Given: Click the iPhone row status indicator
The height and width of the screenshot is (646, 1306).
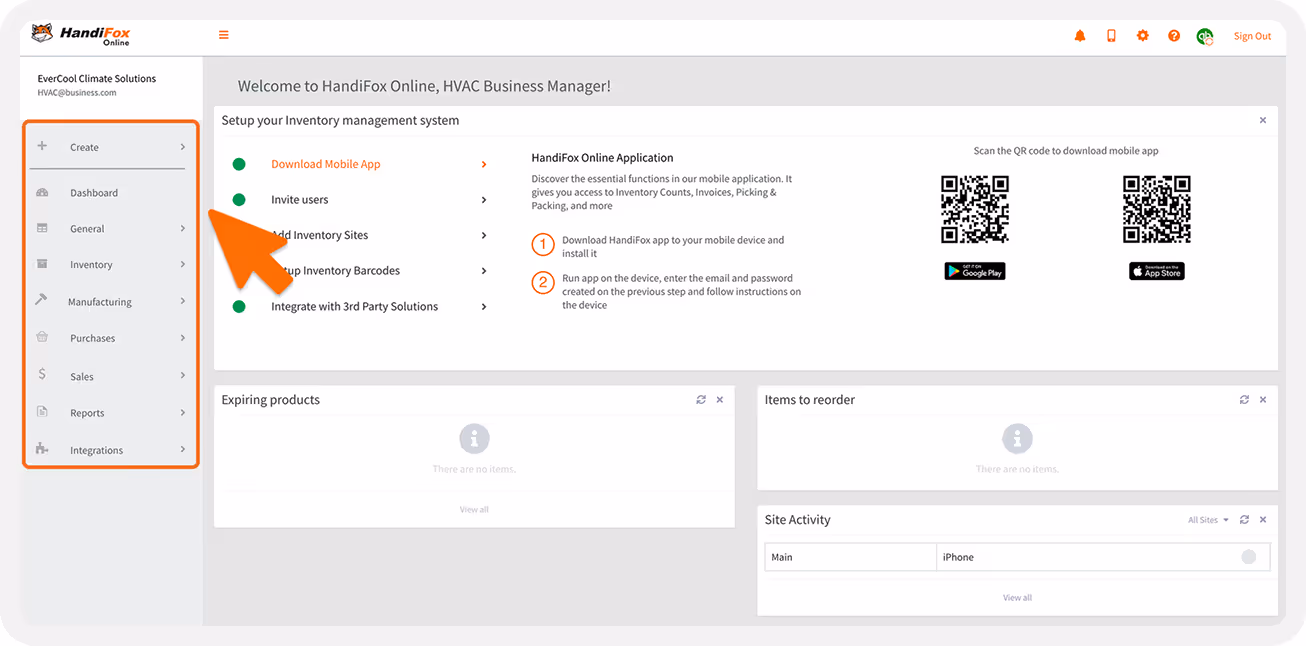Looking at the screenshot, I should click(x=1249, y=557).
